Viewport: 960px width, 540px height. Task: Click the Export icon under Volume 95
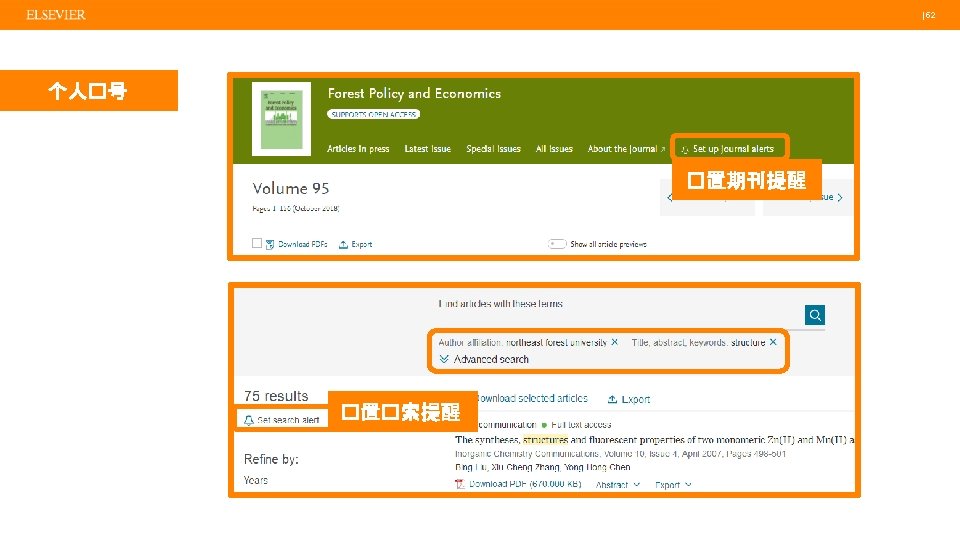[x=343, y=244]
